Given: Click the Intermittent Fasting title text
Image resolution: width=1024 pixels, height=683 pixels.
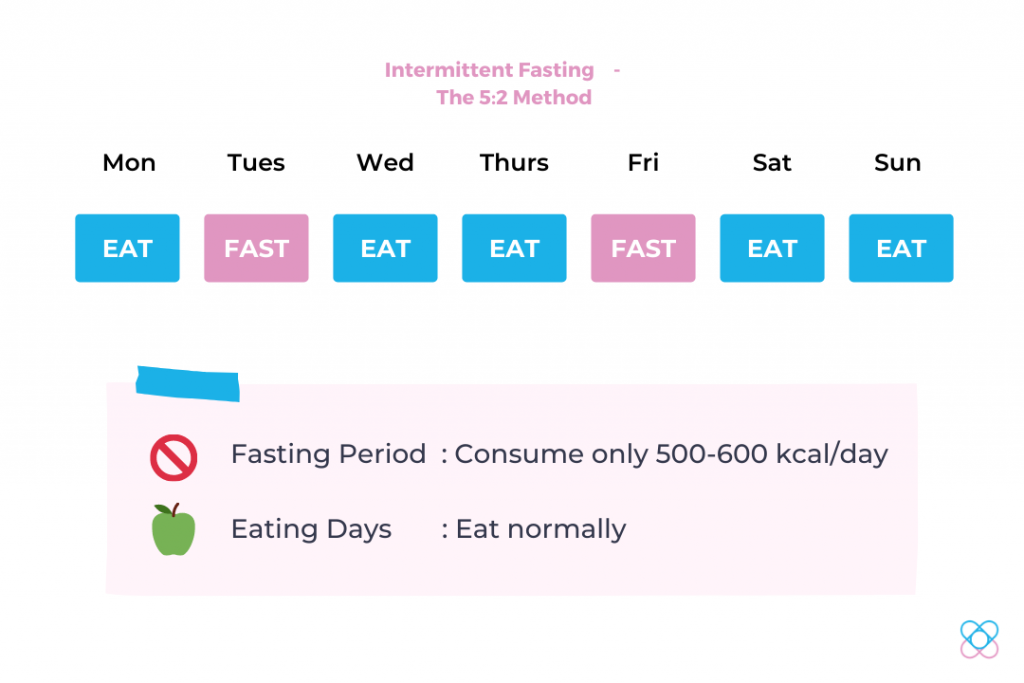Looking at the screenshot, I should tap(489, 70).
